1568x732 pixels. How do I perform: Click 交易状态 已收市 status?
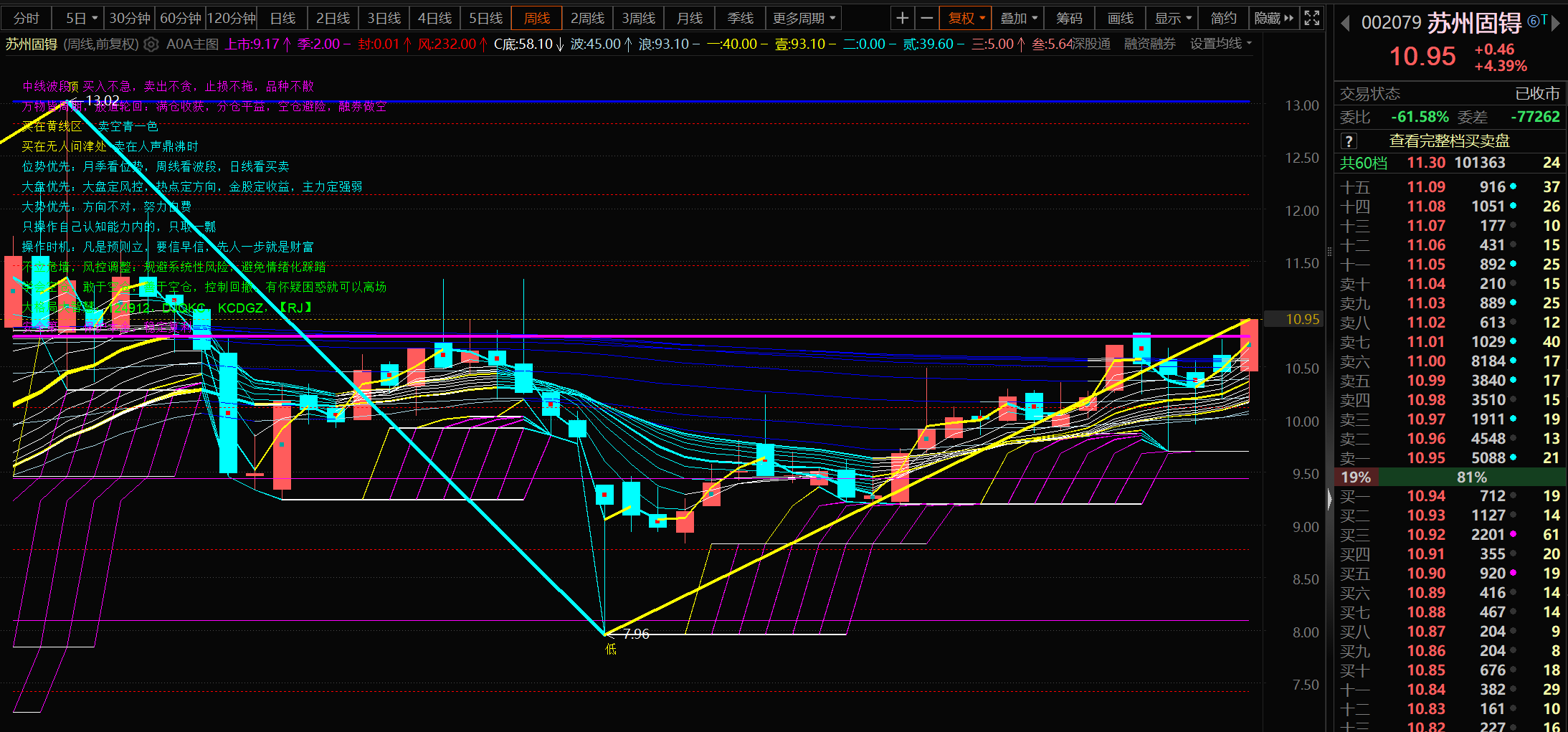tap(1450, 94)
